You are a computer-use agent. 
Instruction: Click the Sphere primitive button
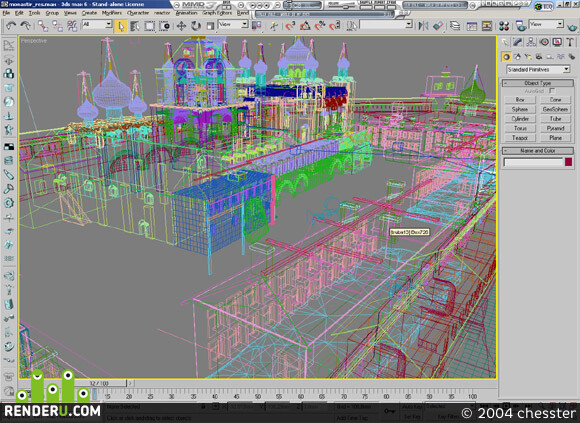tap(520, 109)
